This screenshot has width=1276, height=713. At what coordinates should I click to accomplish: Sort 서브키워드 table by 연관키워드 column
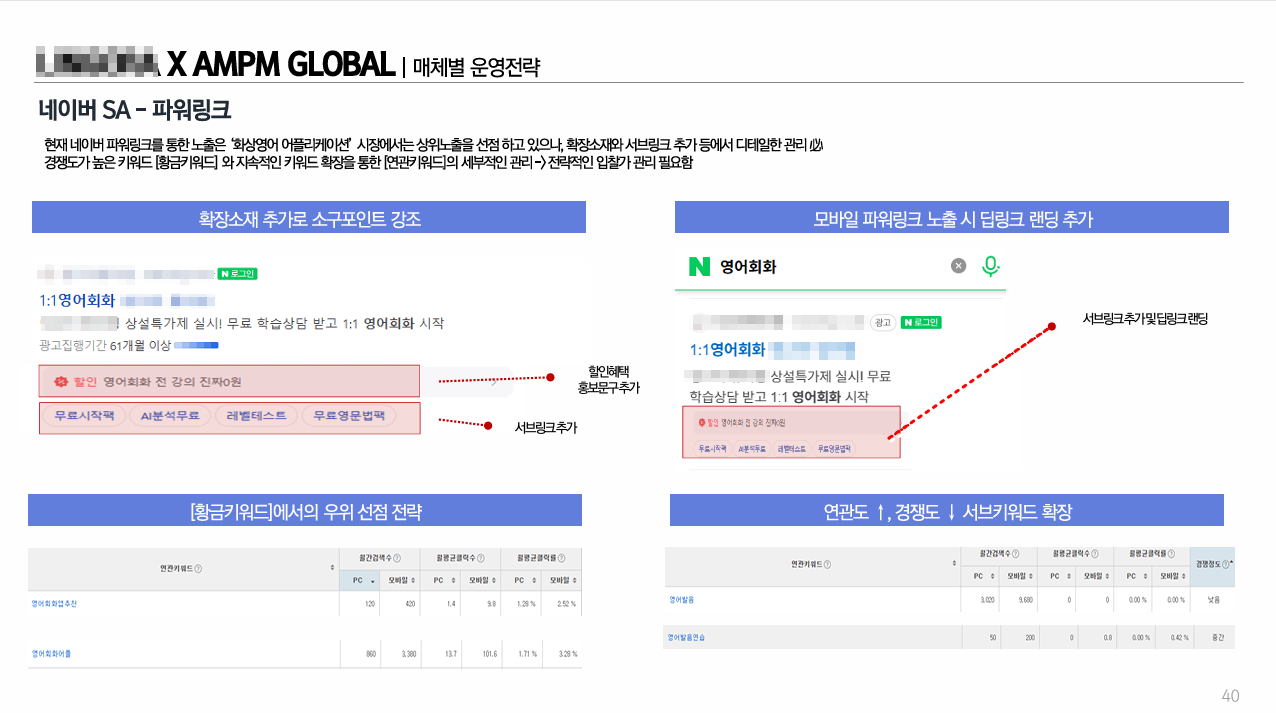click(x=954, y=564)
